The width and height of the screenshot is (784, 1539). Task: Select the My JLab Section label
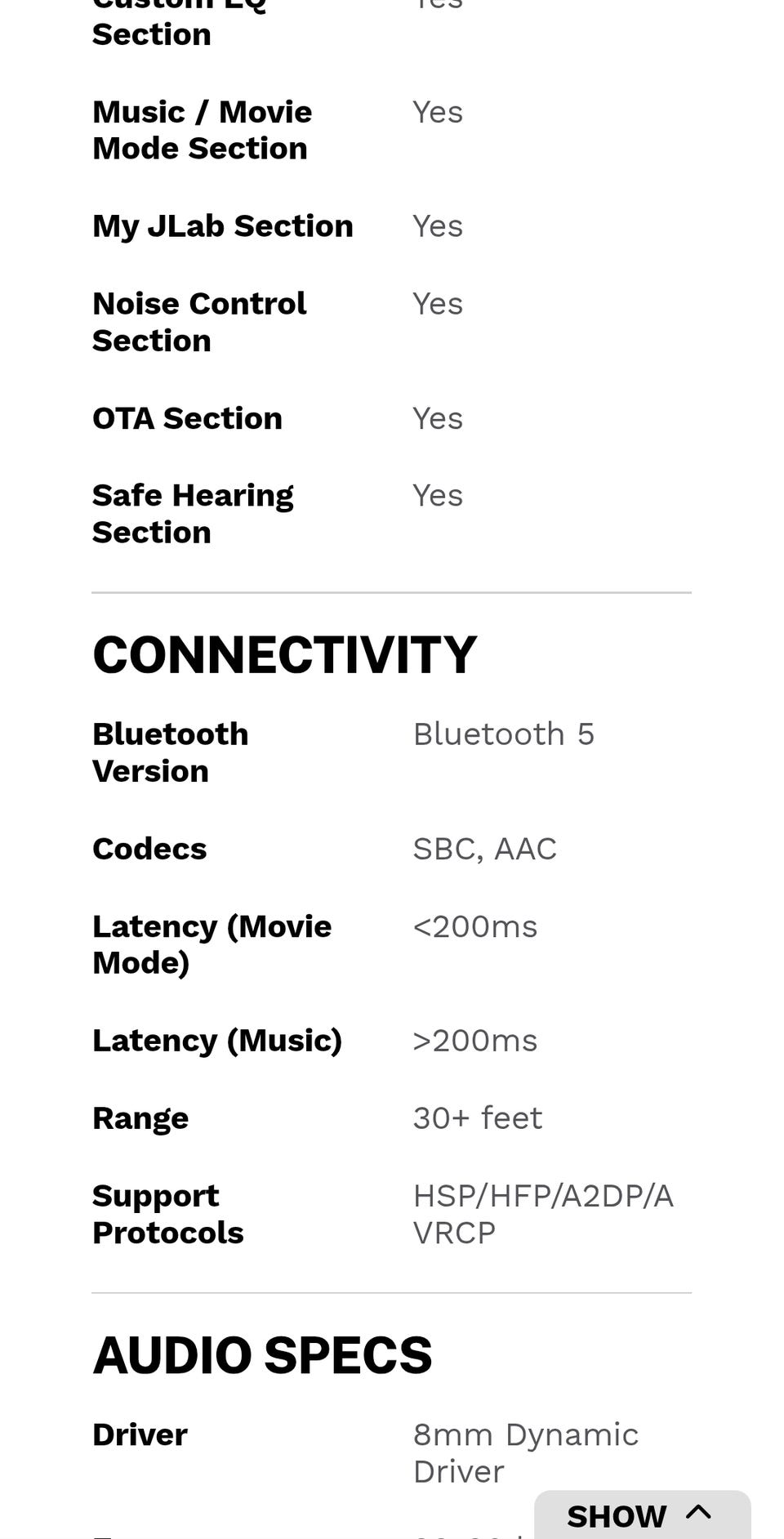(222, 226)
